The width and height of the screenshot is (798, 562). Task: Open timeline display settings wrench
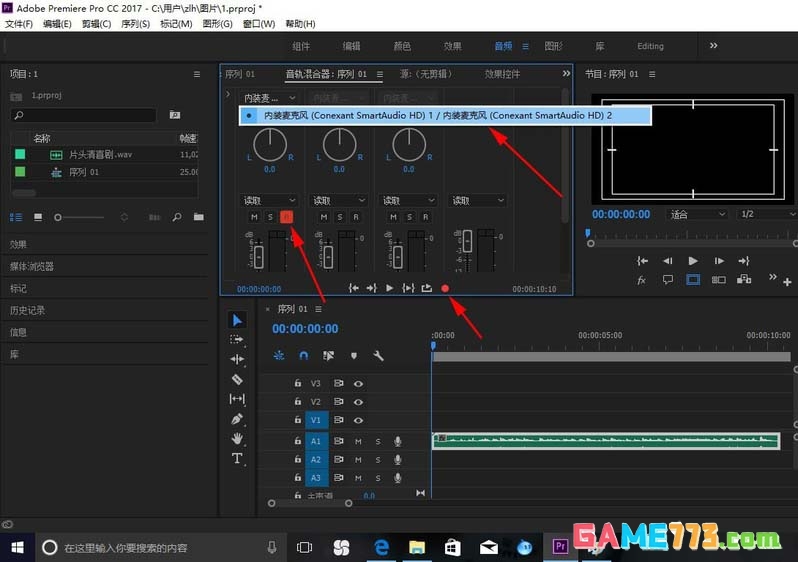(x=378, y=355)
